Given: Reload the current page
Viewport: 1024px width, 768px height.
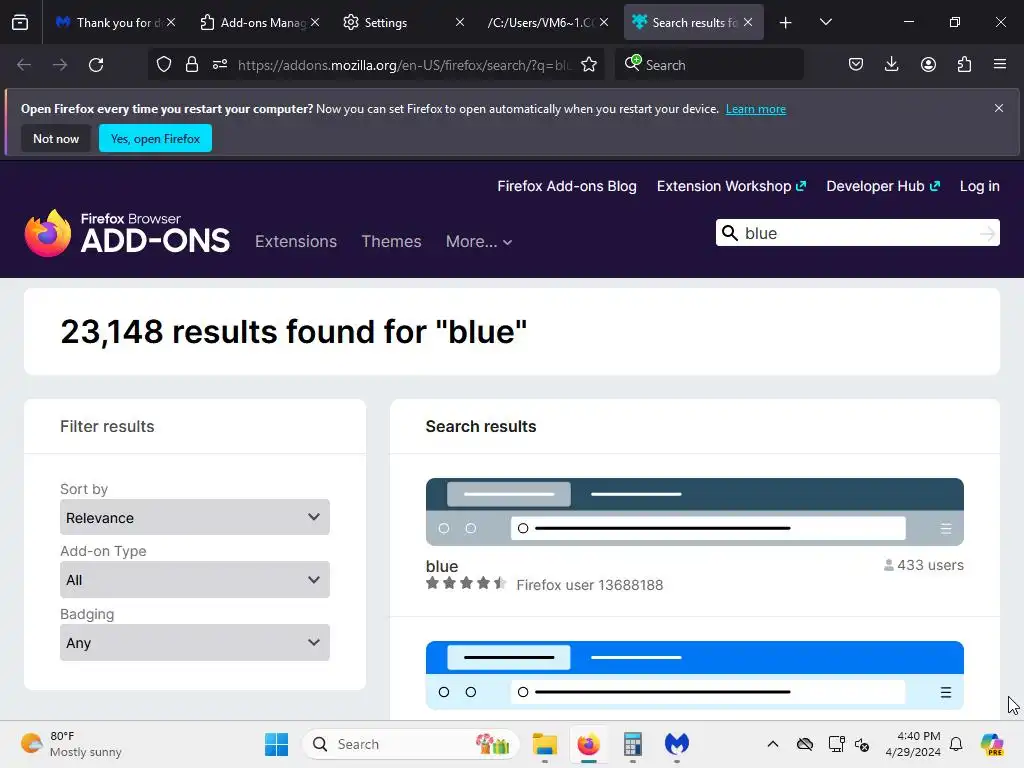Looking at the screenshot, I should point(96,65).
